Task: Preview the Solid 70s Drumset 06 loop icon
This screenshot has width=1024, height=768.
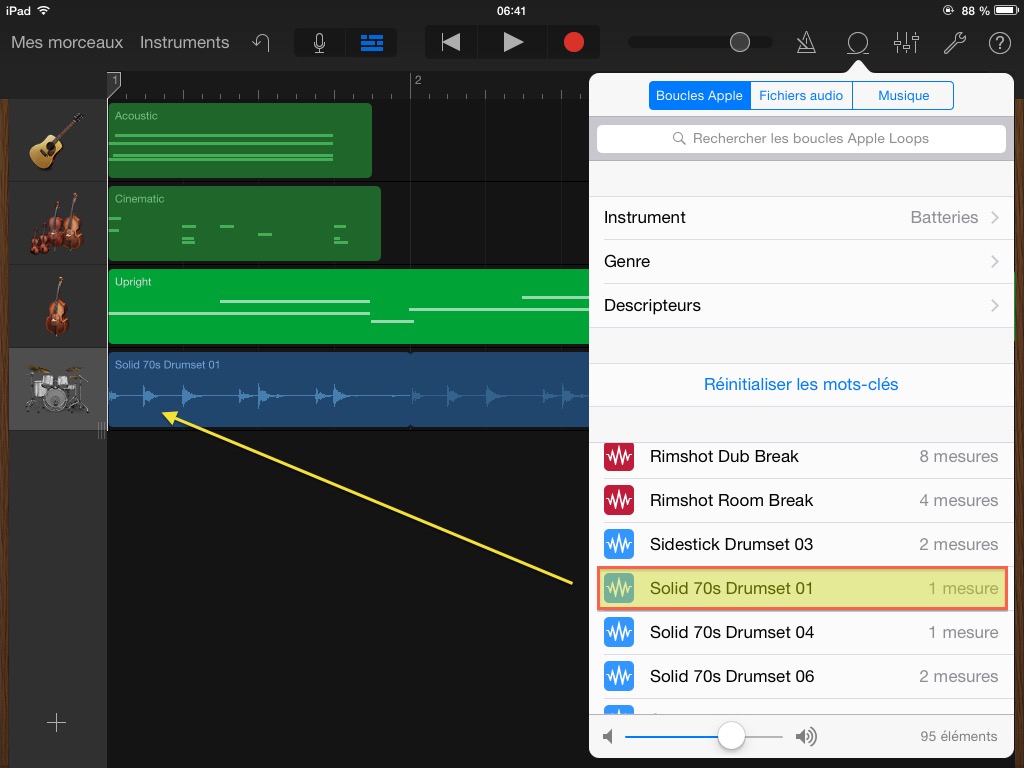Action: click(618, 676)
